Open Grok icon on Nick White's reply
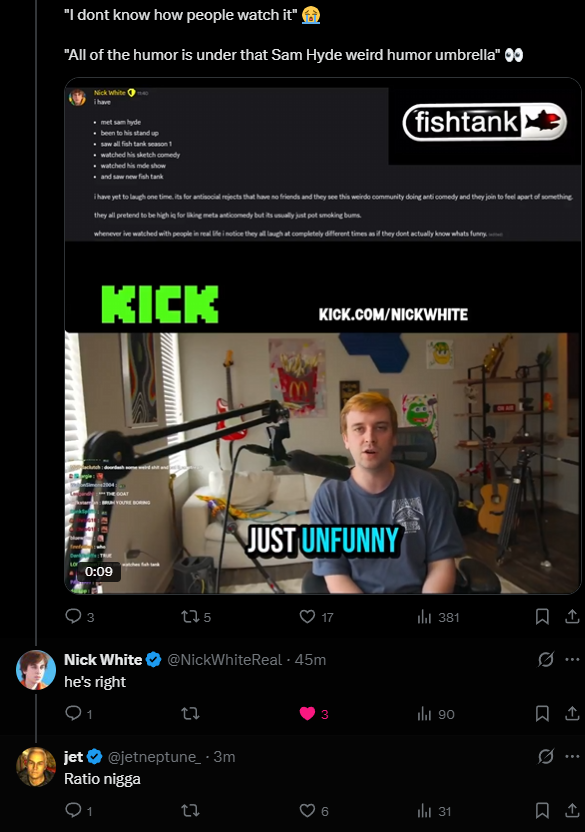 546,660
